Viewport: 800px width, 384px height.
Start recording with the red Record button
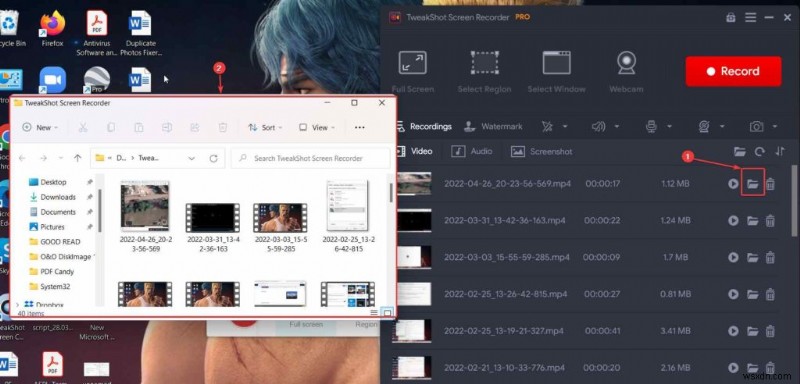pyautogui.click(x=733, y=71)
